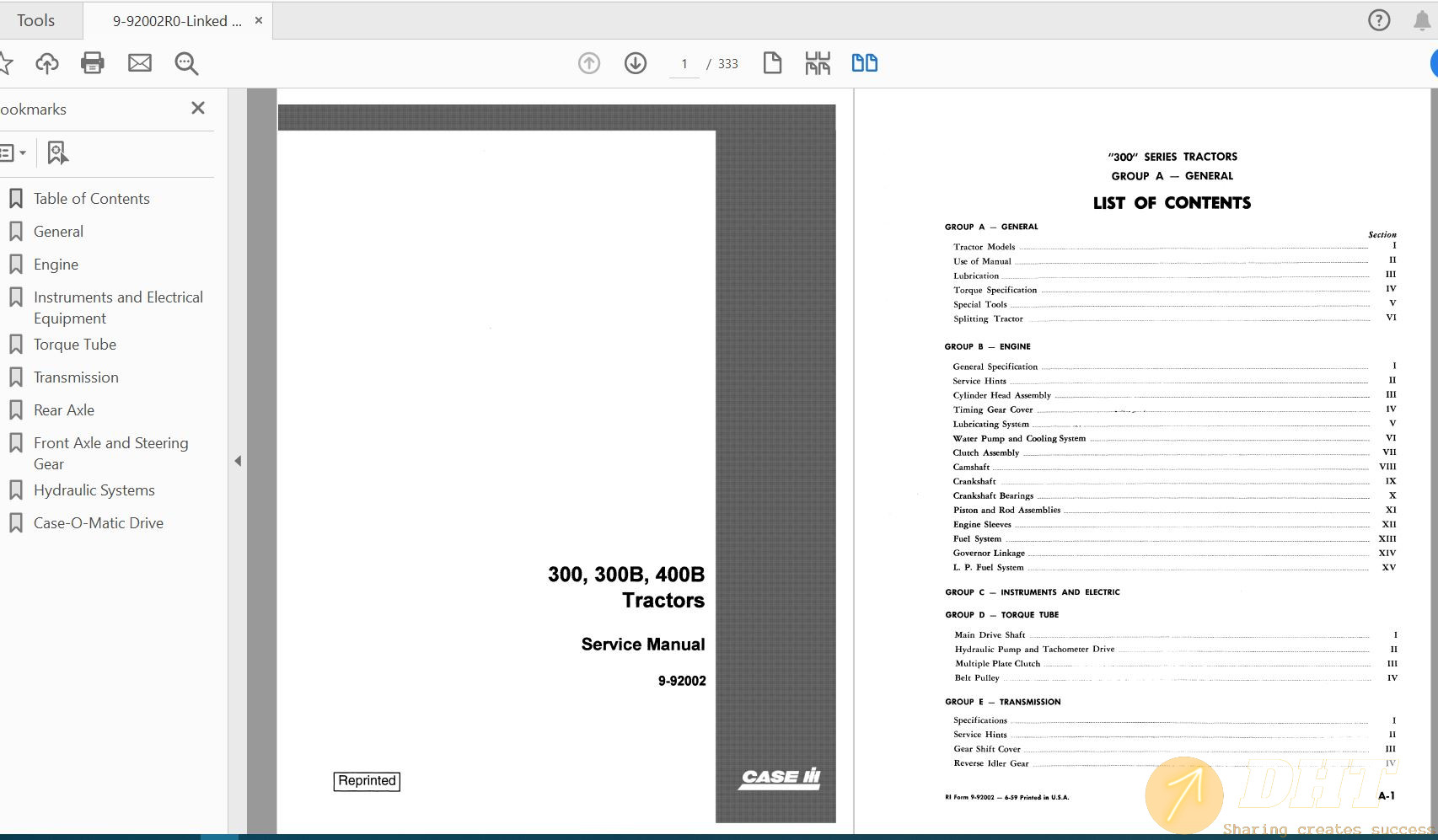
Task: Email the PDF via the envelope icon
Action: [x=140, y=62]
